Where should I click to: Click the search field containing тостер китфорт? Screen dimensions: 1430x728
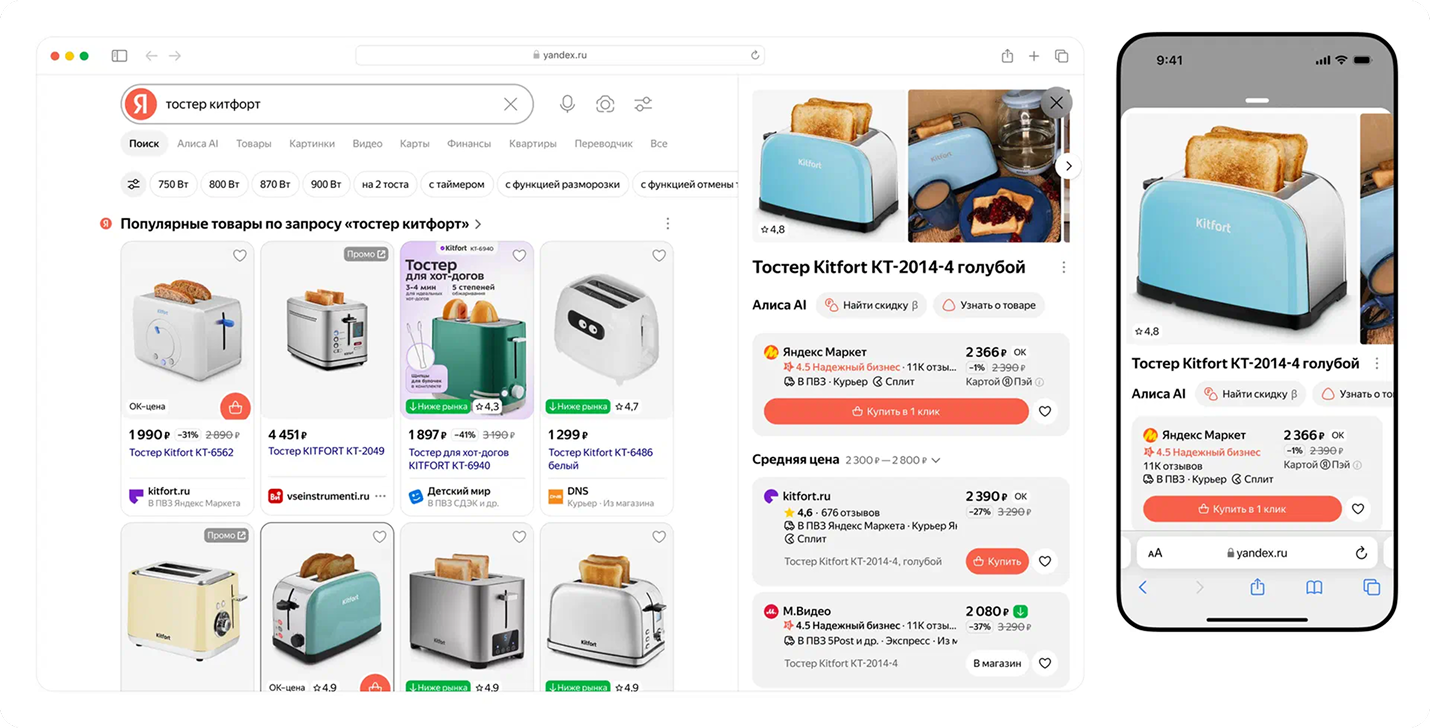[x=327, y=104]
